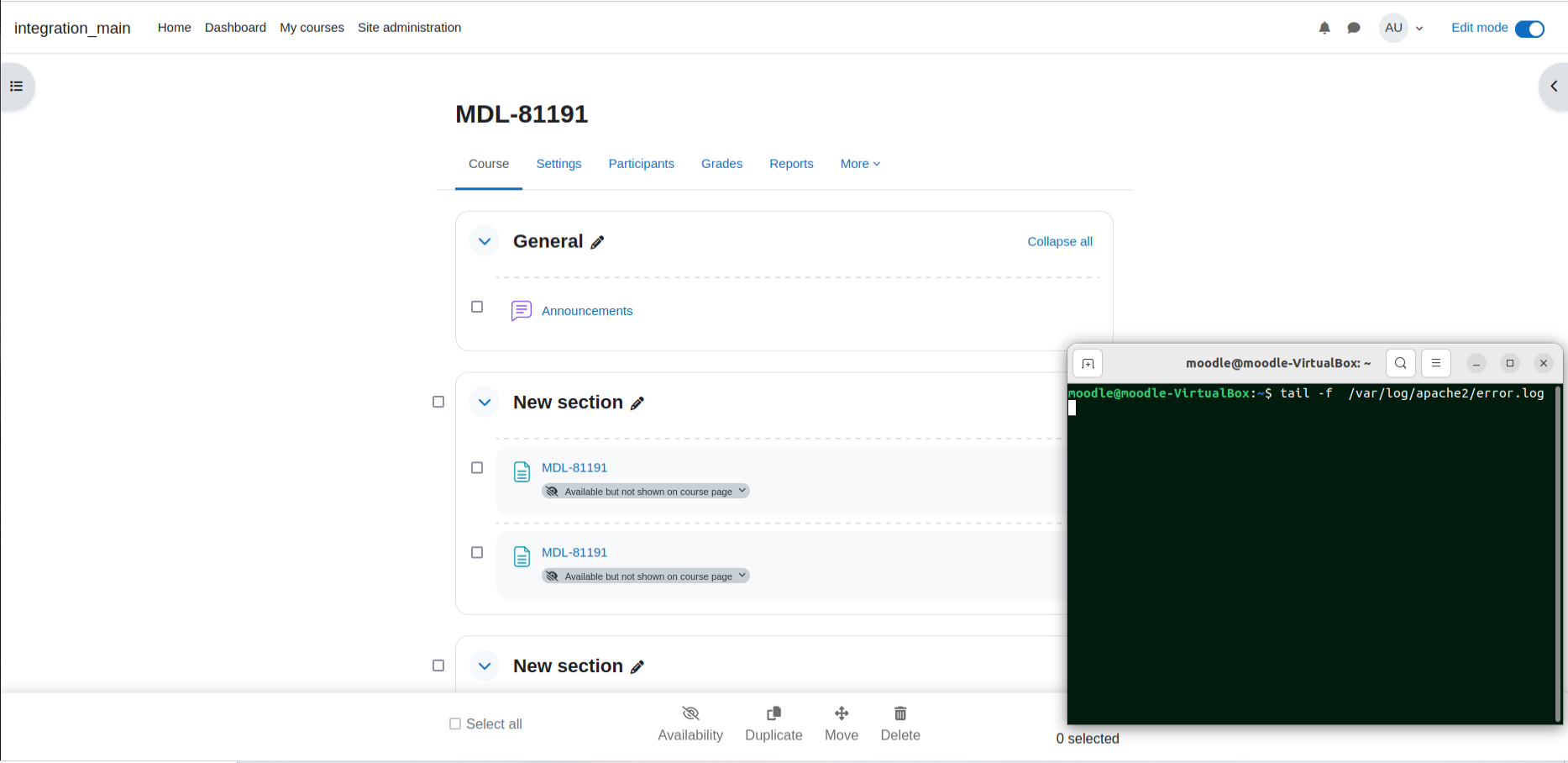Click the Announcements forum icon

pyautogui.click(x=522, y=311)
